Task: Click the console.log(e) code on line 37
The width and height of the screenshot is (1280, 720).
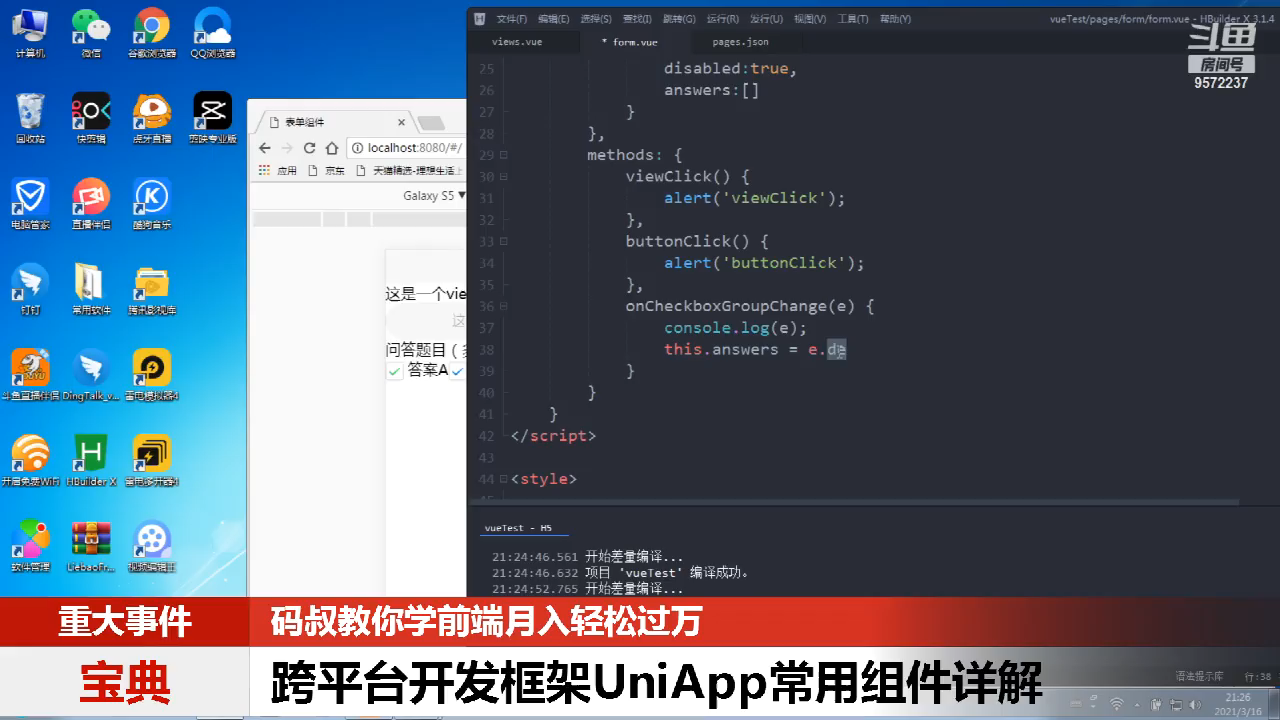Action: (x=735, y=328)
